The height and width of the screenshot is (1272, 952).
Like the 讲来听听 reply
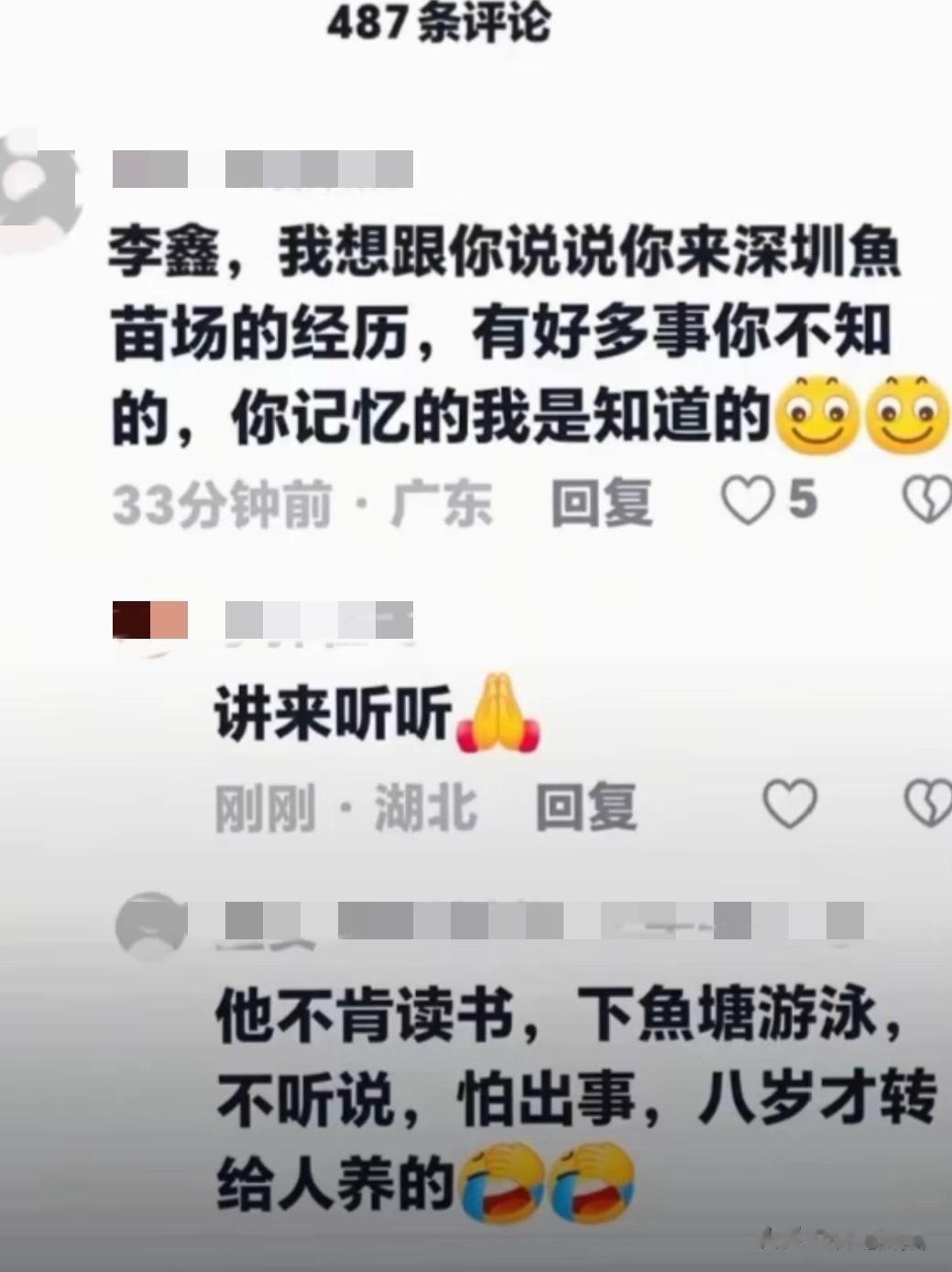790,804
